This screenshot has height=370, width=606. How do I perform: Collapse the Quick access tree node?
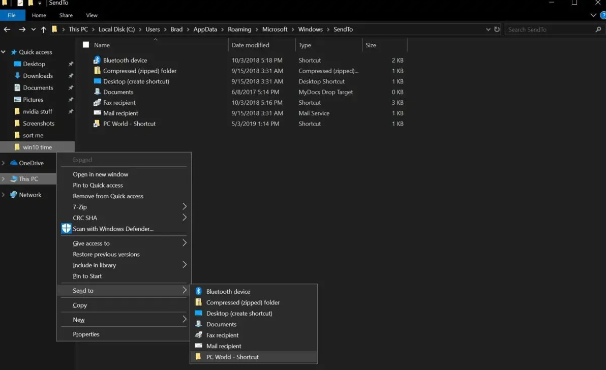click(x=3, y=52)
